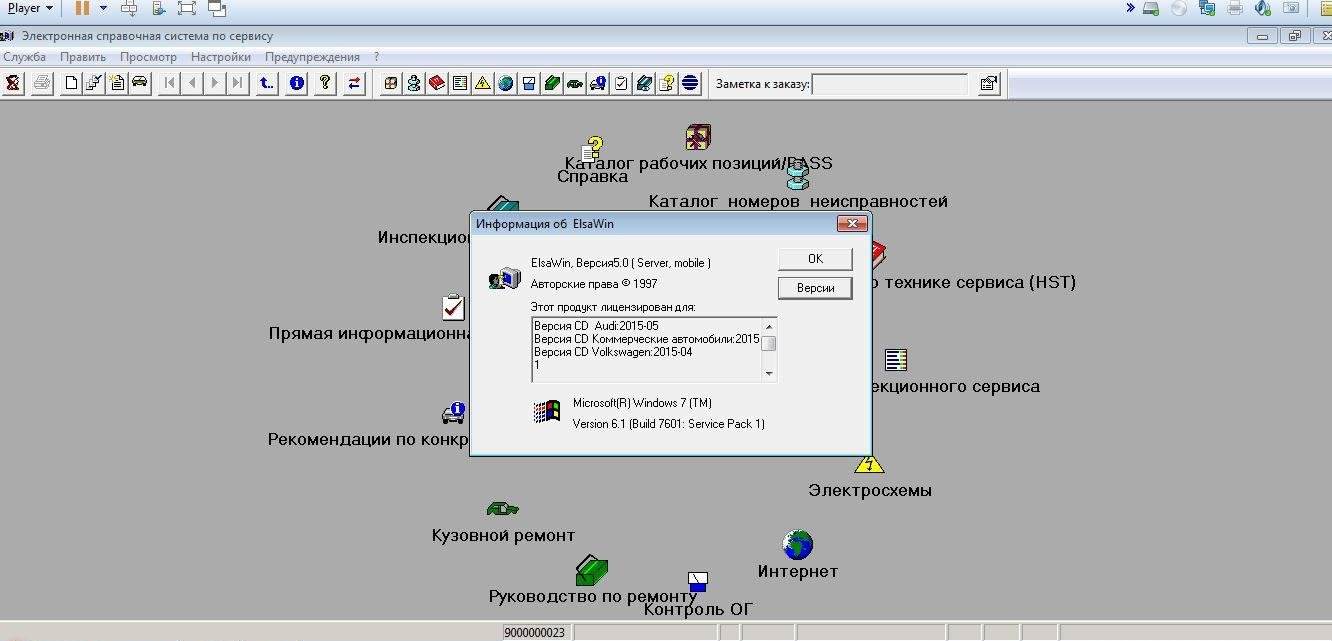Open the Настройки menu
Image resolution: width=1332 pixels, height=641 pixels.
(220, 57)
